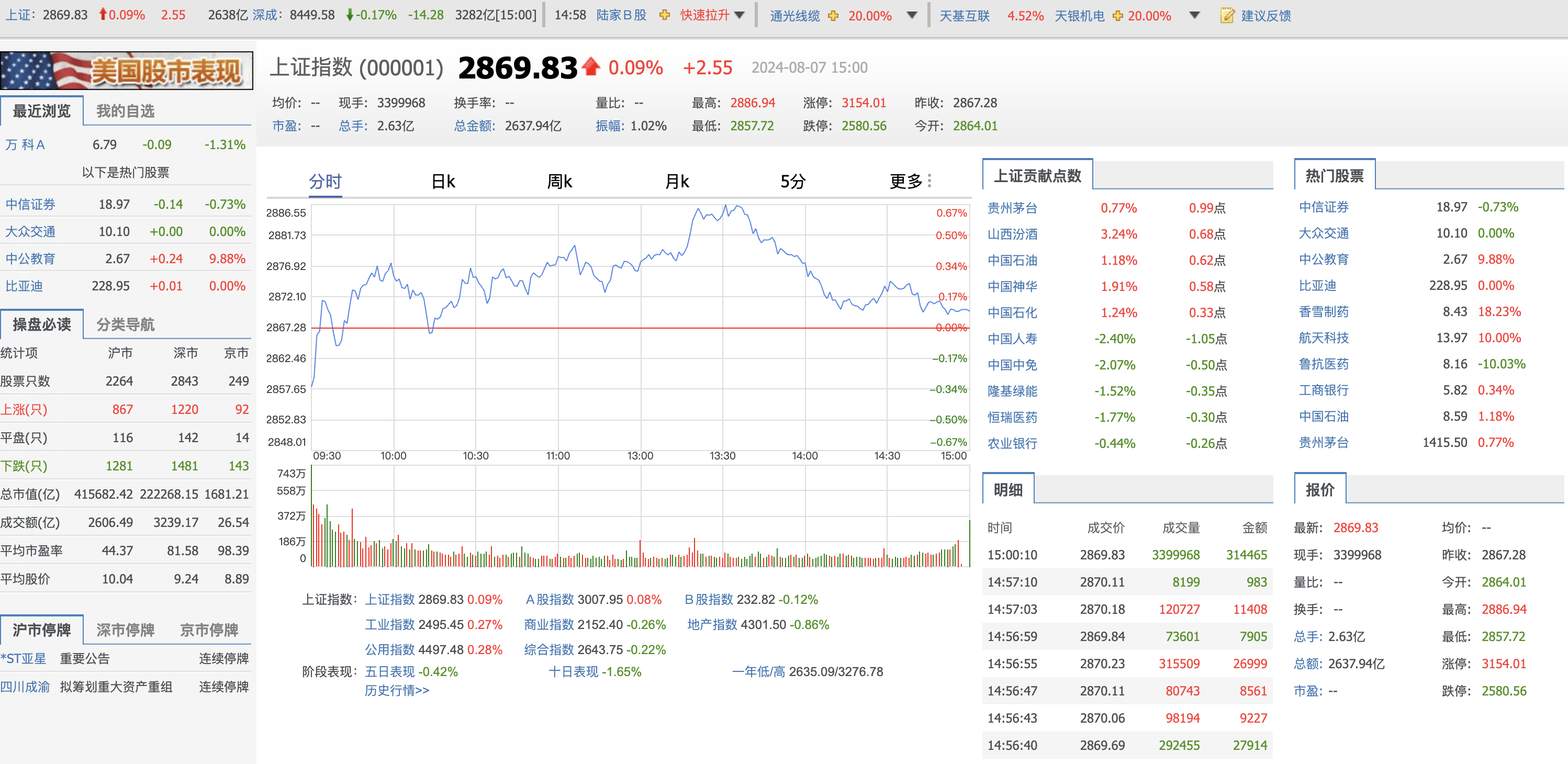Viewport: 1568px width, 764px height.
Task: Expand the dropdown arrow after 通光线缆 20.00%
Action: [912, 15]
